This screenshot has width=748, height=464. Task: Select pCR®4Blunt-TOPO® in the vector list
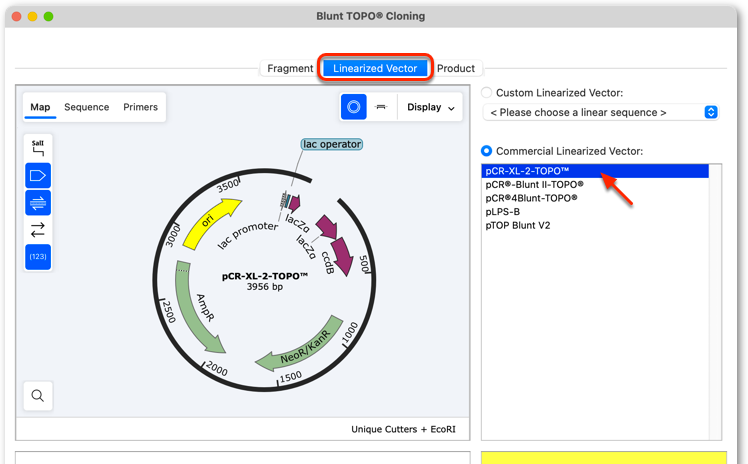[595, 198]
